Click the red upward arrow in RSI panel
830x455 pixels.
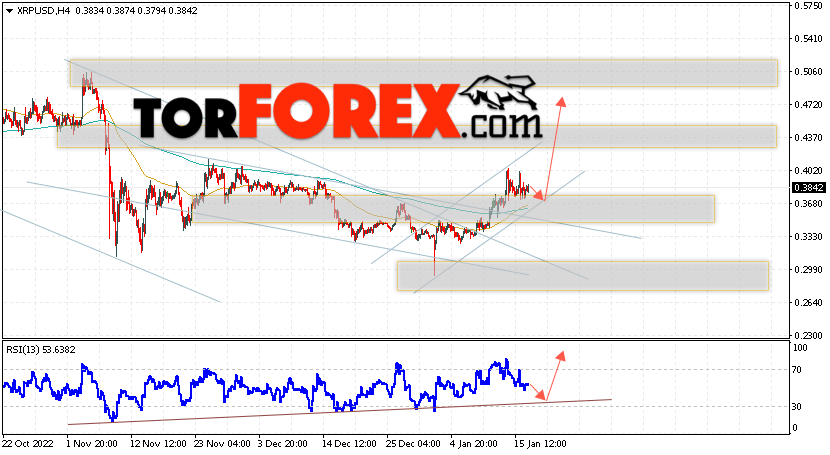click(555, 375)
